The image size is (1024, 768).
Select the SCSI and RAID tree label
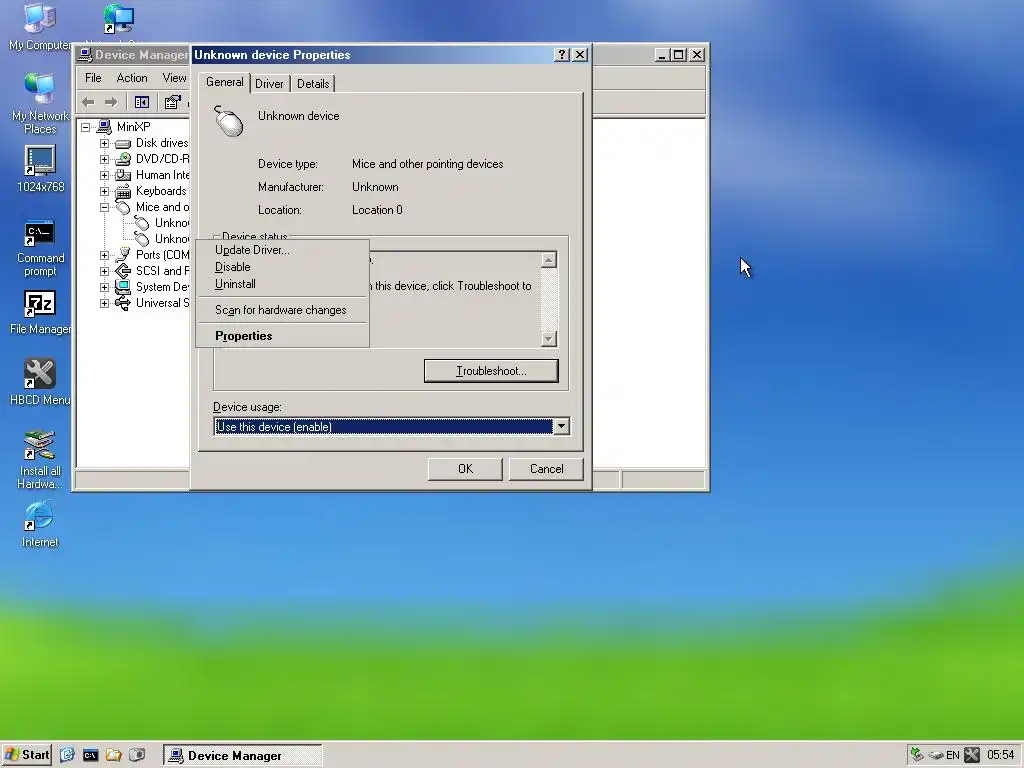tap(162, 271)
